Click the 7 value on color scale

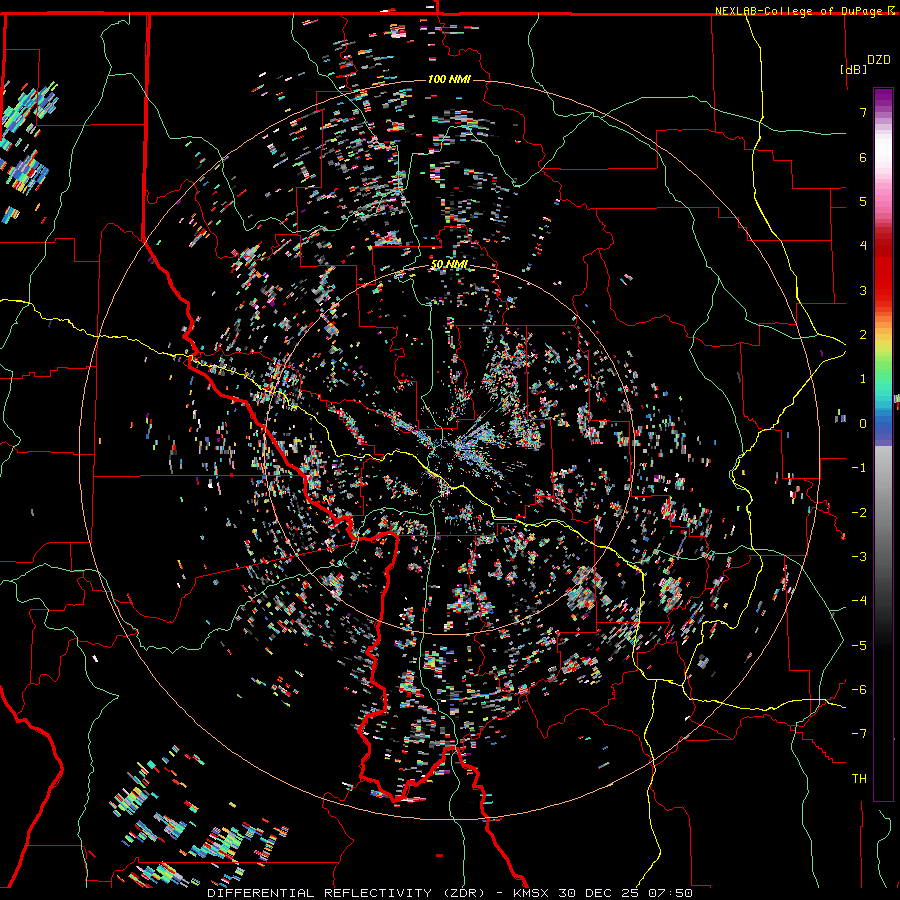coord(863,112)
